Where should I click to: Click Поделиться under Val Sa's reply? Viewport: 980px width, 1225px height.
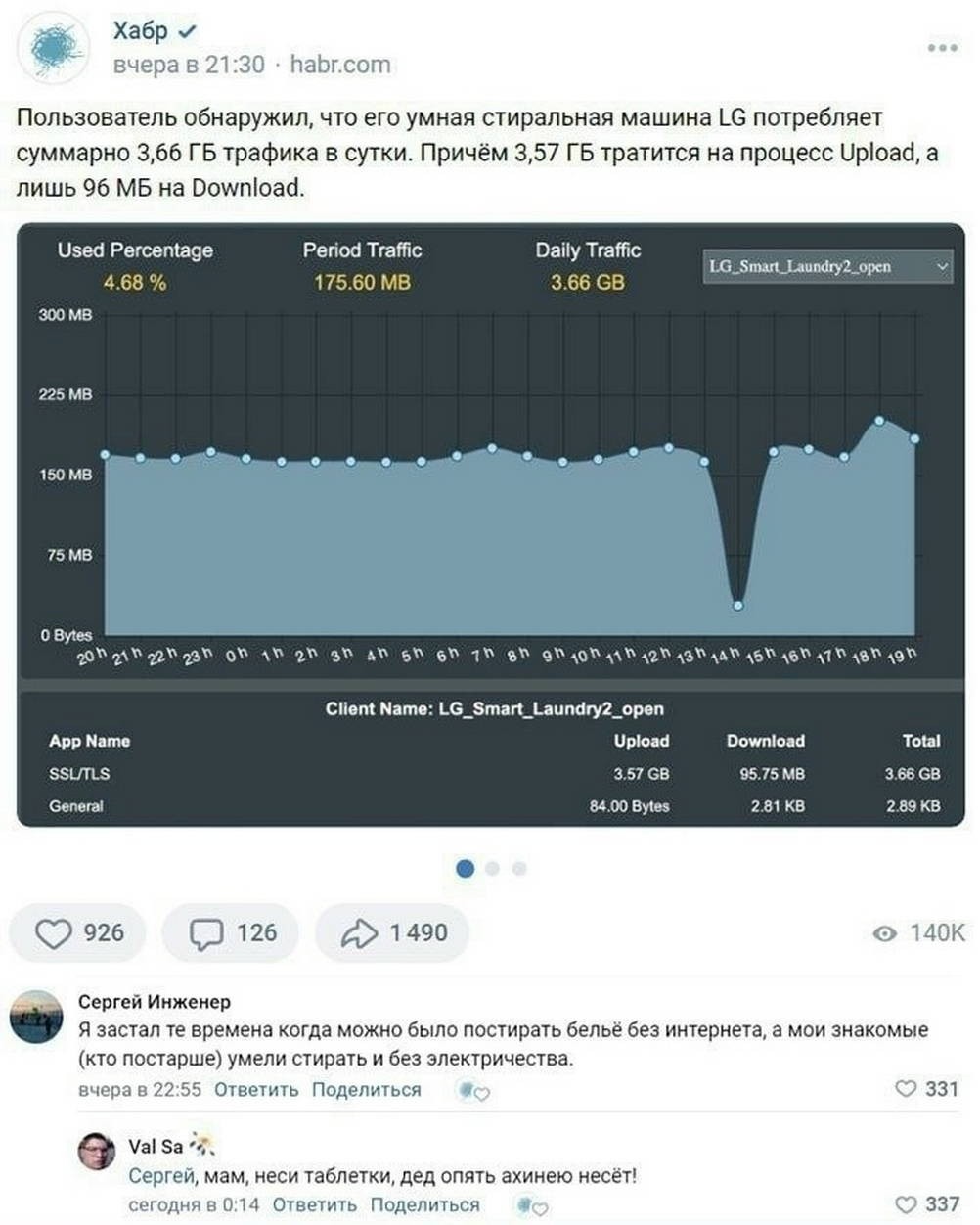[424, 1204]
